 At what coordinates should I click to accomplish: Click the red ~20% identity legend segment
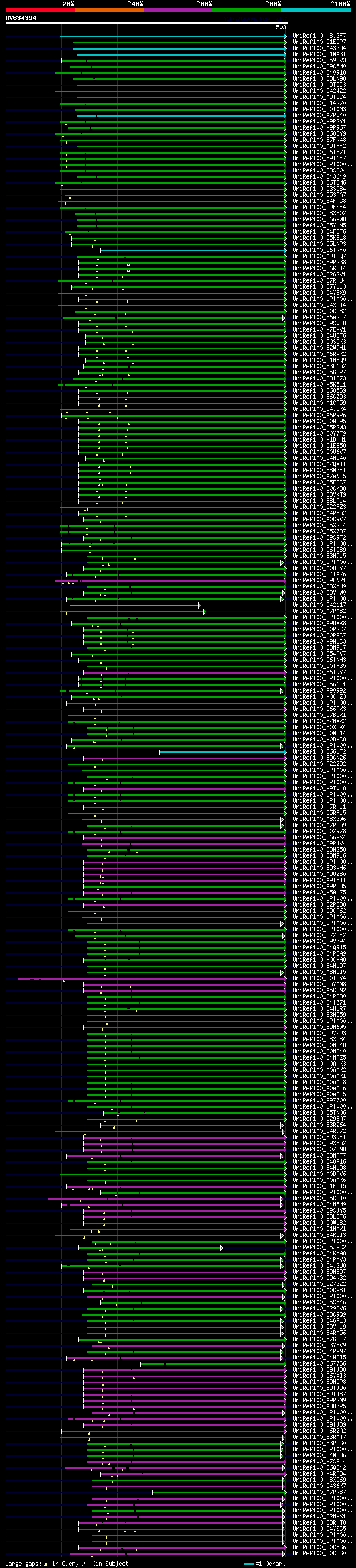tap(40, 10)
